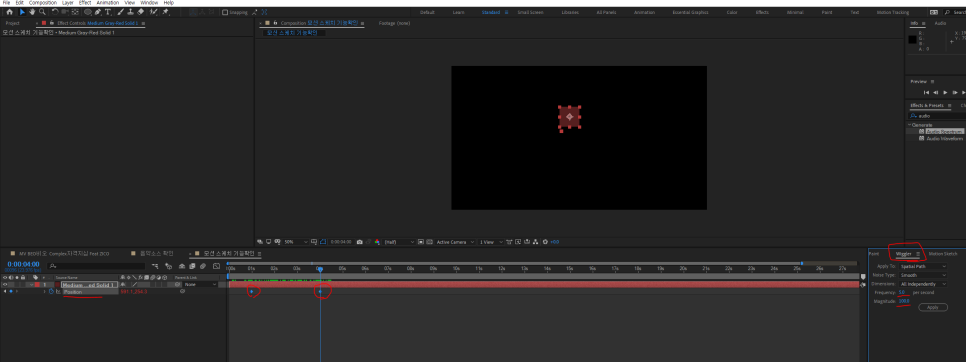
Task: Select the Ellipse shape tool
Action: pyautogui.click(x=88, y=12)
